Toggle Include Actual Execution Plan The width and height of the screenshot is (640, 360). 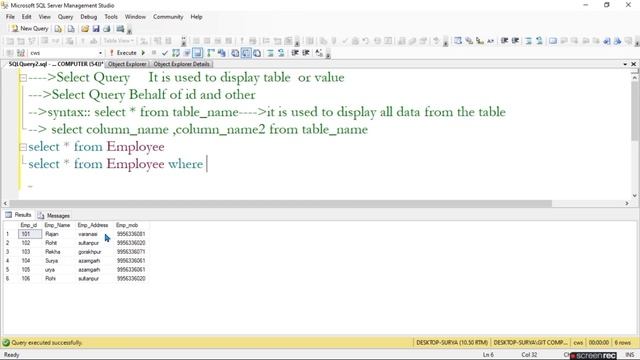coord(211,53)
